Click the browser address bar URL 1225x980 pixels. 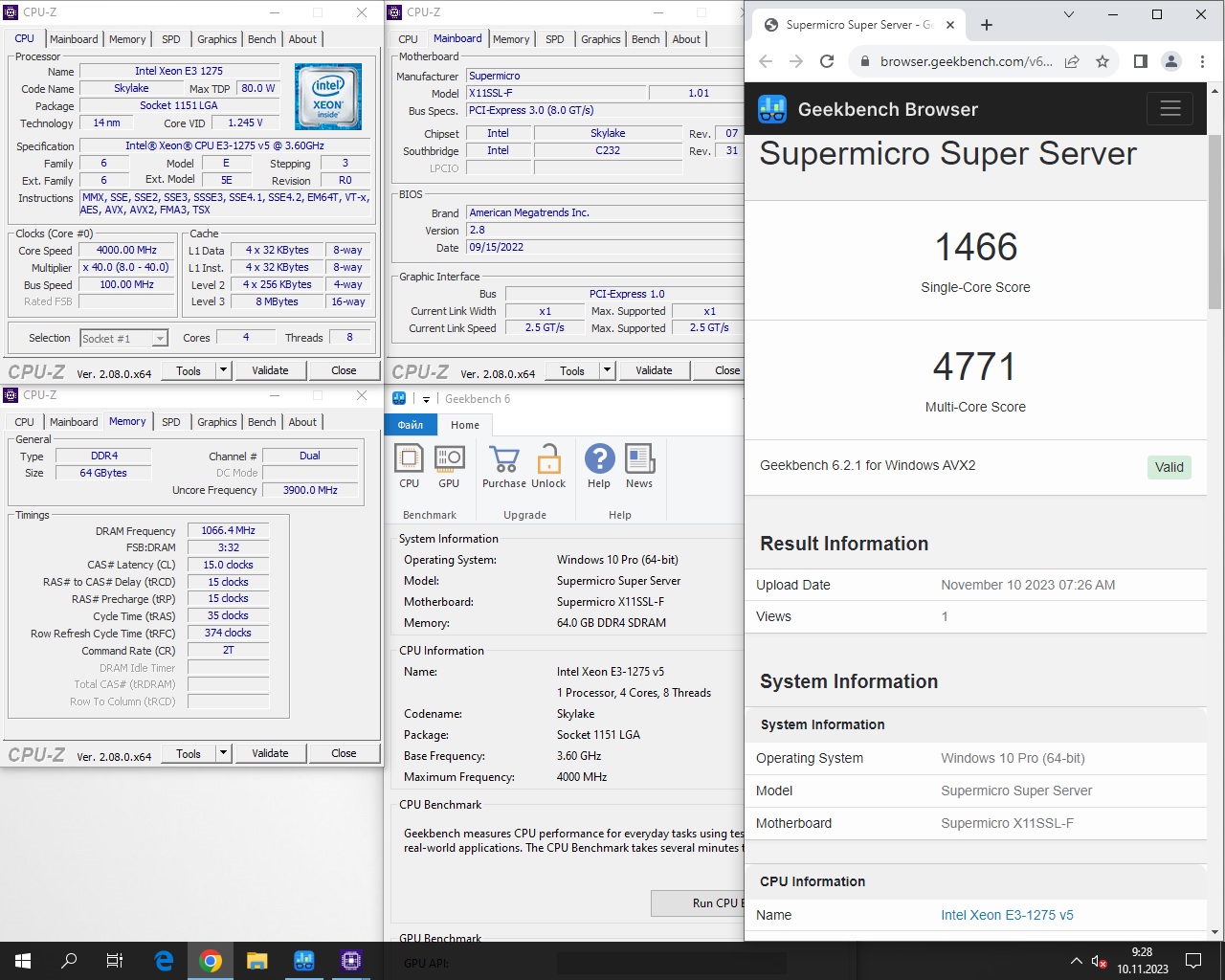click(966, 61)
